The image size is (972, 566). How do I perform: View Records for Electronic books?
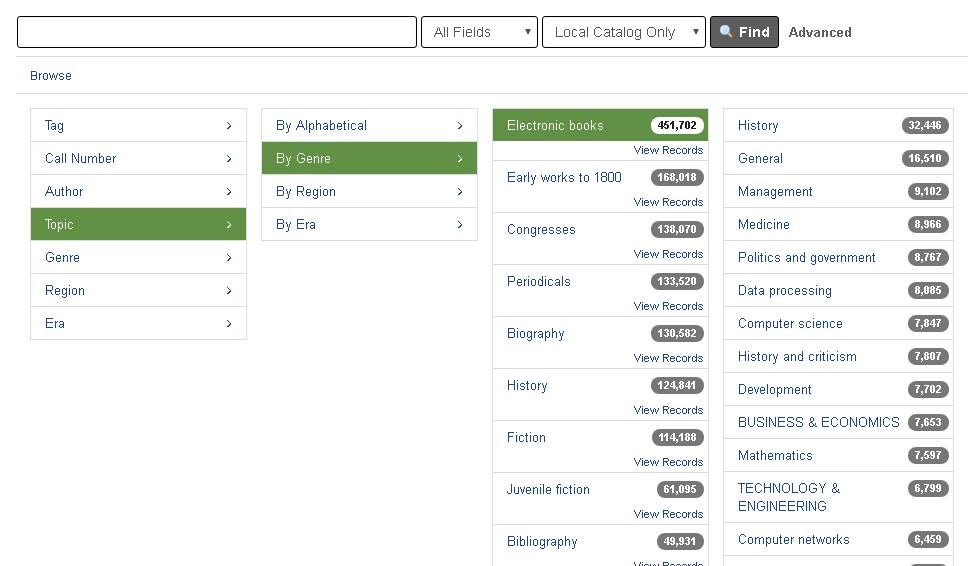click(668, 150)
